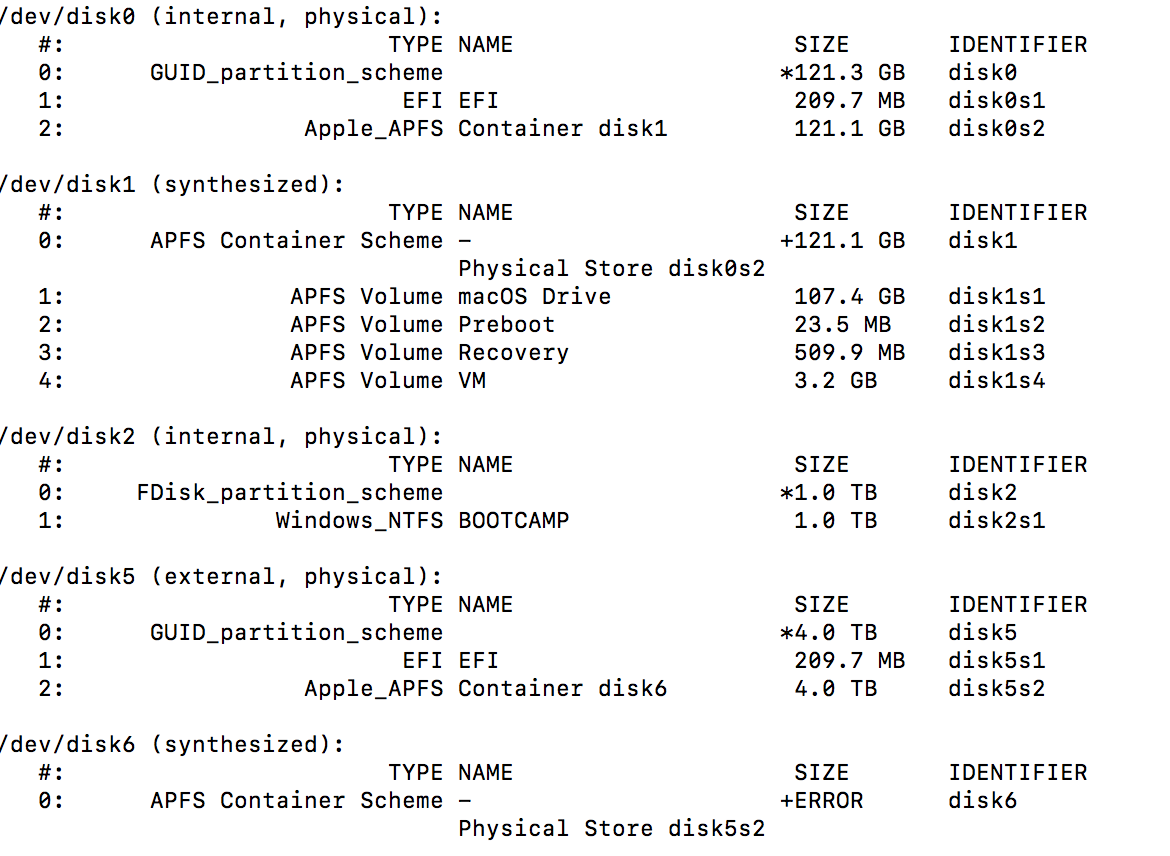Click the /dev/disk2 header line
This screenshot has height=856, width=1170.
click(x=220, y=437)
